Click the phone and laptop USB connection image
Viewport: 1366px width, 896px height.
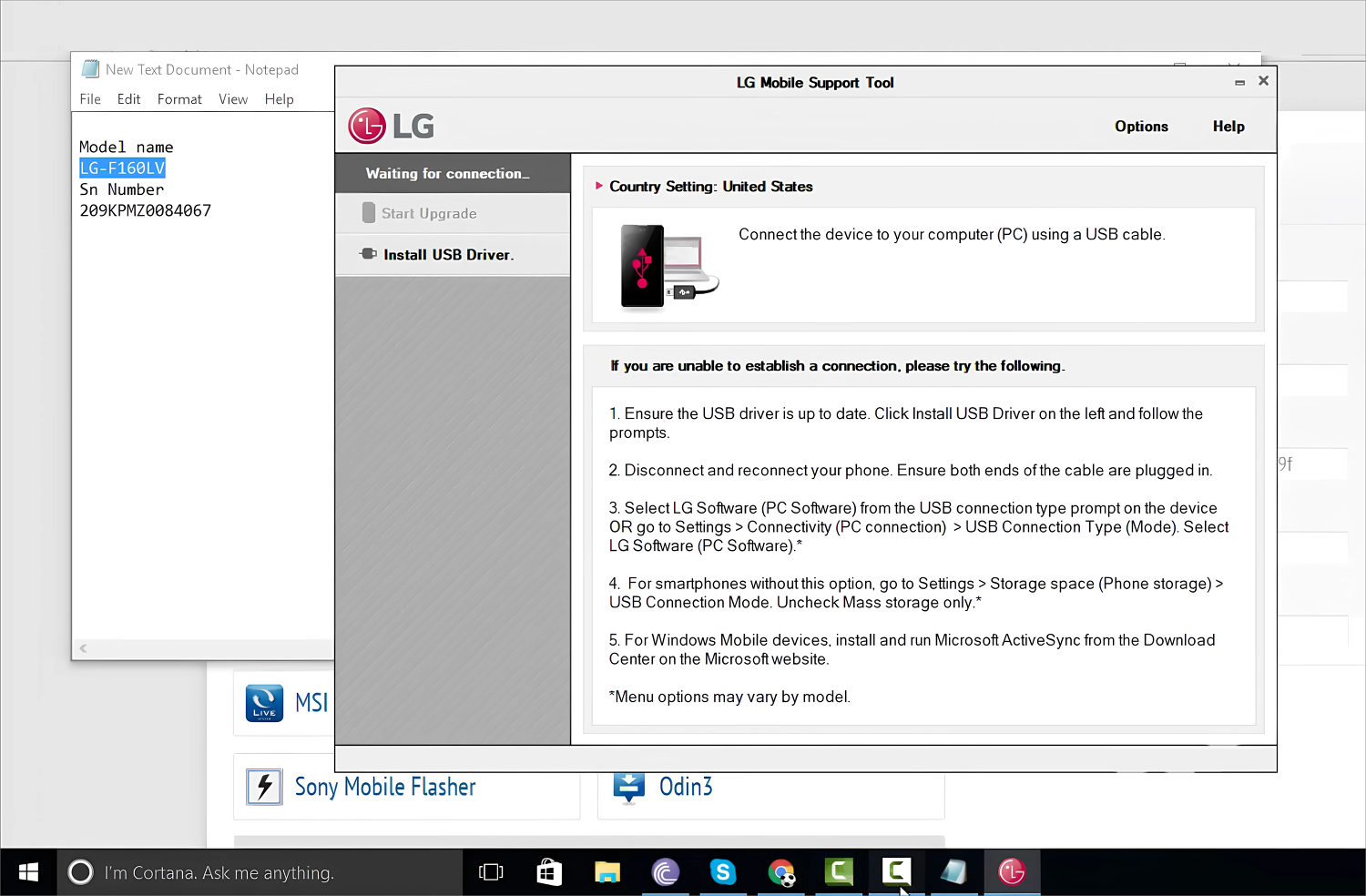tap(669, 266)
